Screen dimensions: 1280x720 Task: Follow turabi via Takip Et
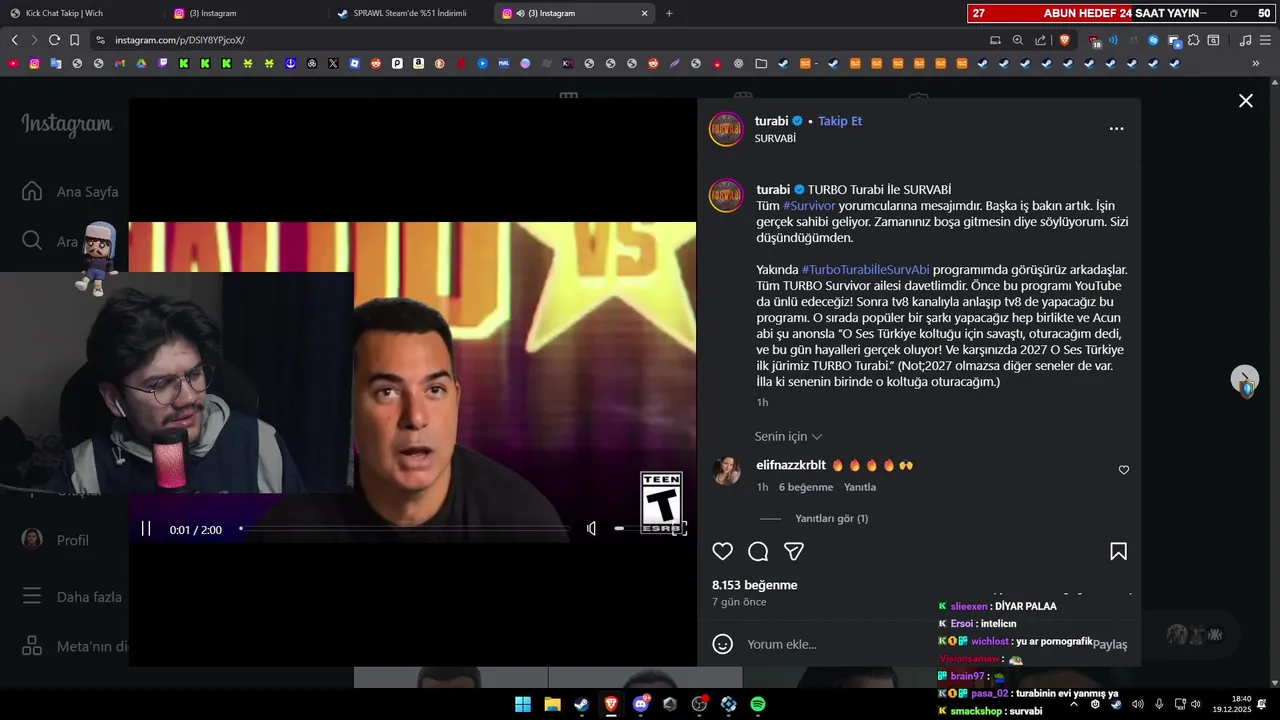click(840, 121)
